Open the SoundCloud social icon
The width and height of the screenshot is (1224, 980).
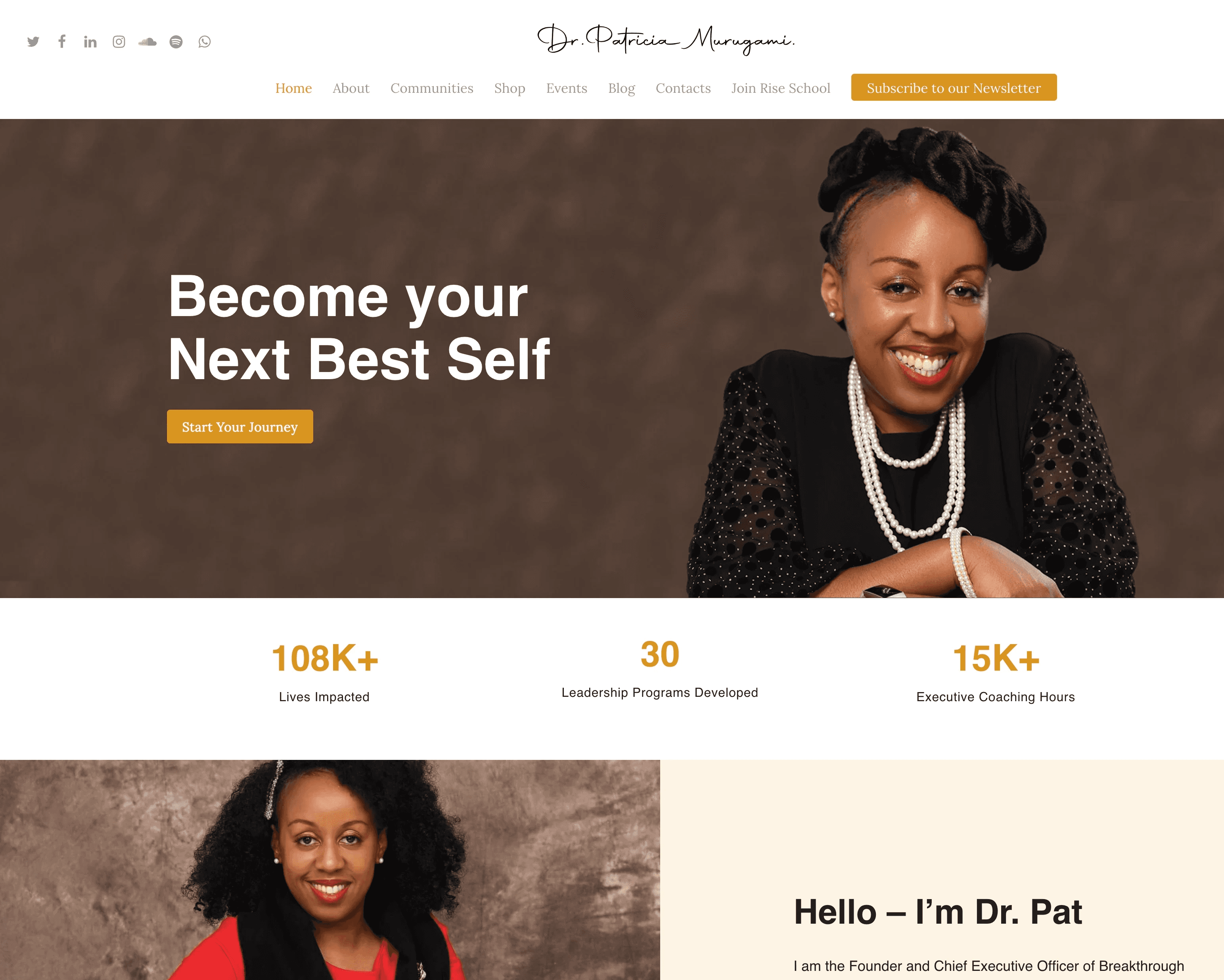tap(147, 42)
